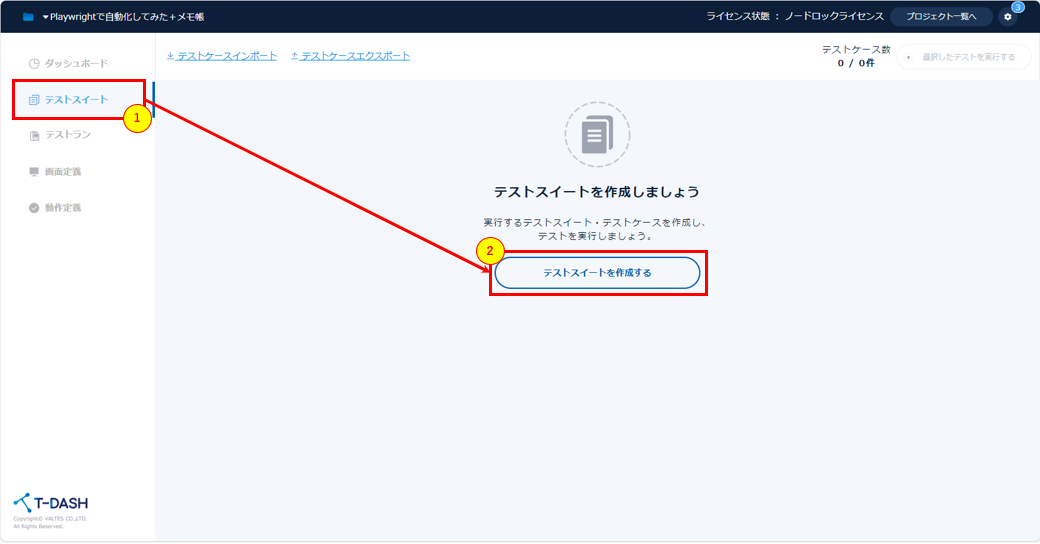Click the dashboard clock icon
This screenshot has height=544, width=1040.
[x=34, y=64]
